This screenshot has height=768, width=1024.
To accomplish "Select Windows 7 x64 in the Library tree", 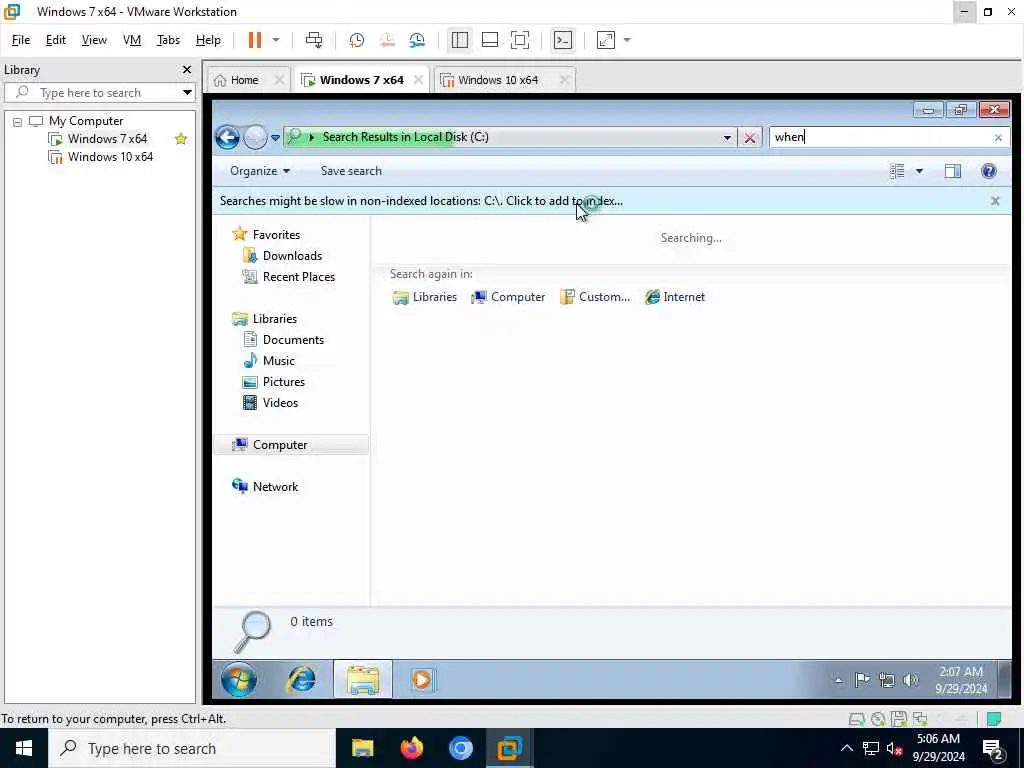I will coord(107,138).
